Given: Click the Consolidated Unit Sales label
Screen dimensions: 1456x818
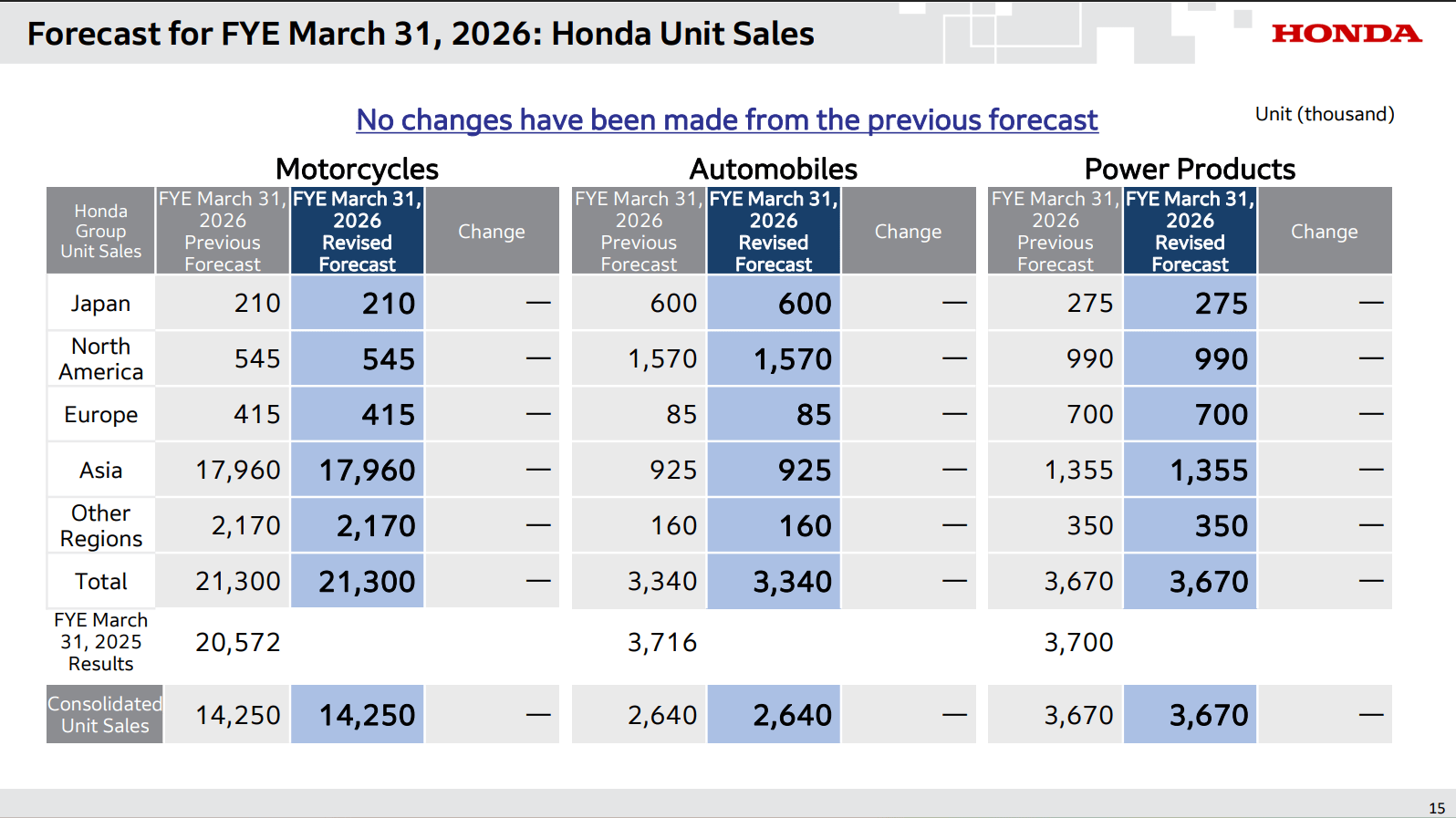Looking at the screenshot, I should [104, 715].
